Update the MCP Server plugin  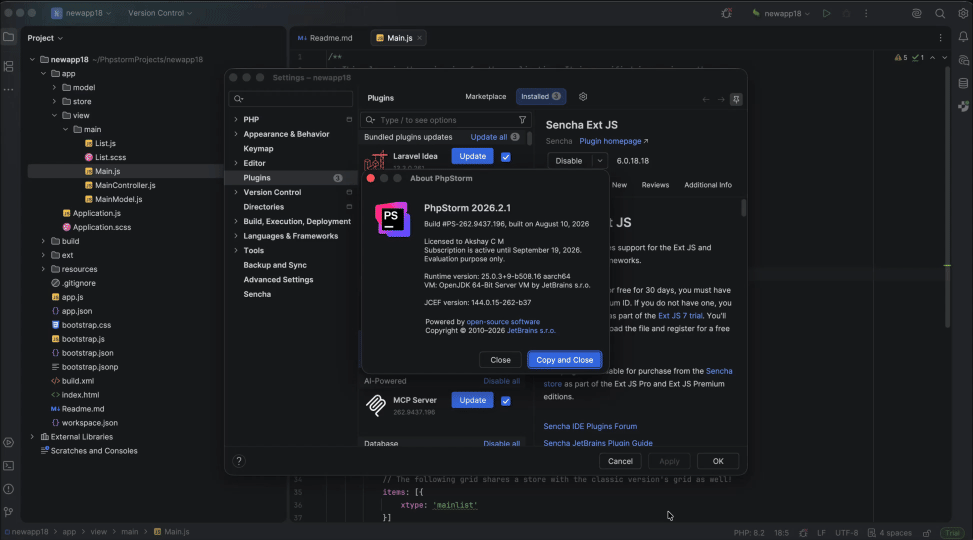coord(472,400)
